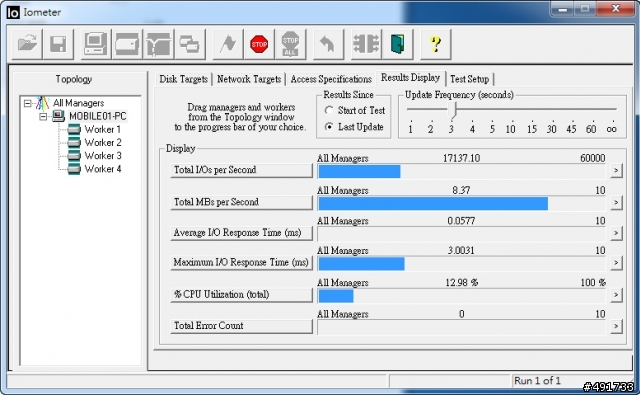
Task: Click MOBILE01-PC computer icon
Action: (x=58, y=116)
